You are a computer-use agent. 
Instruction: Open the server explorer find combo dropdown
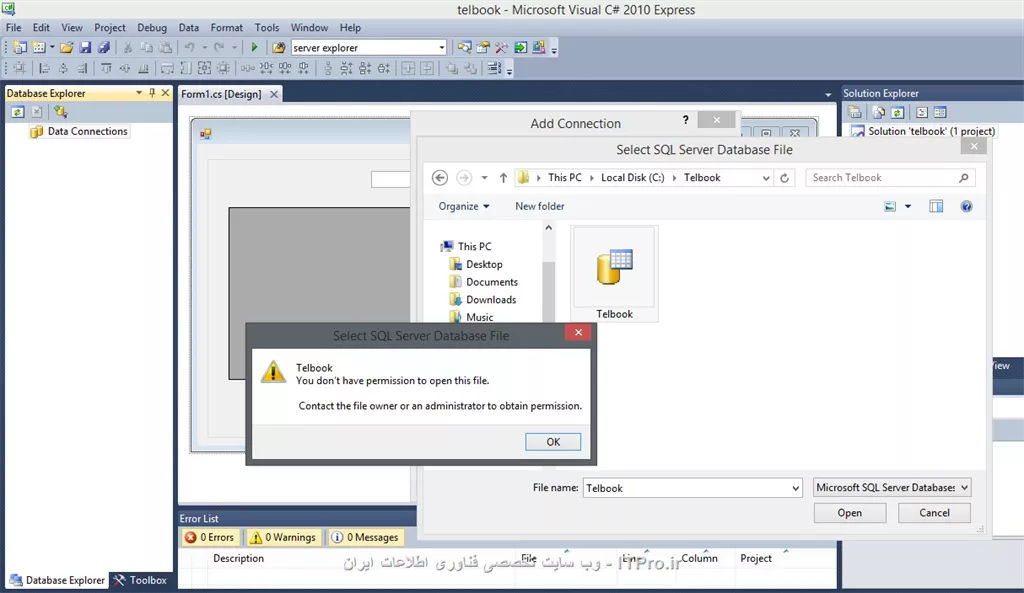(441, 48)
